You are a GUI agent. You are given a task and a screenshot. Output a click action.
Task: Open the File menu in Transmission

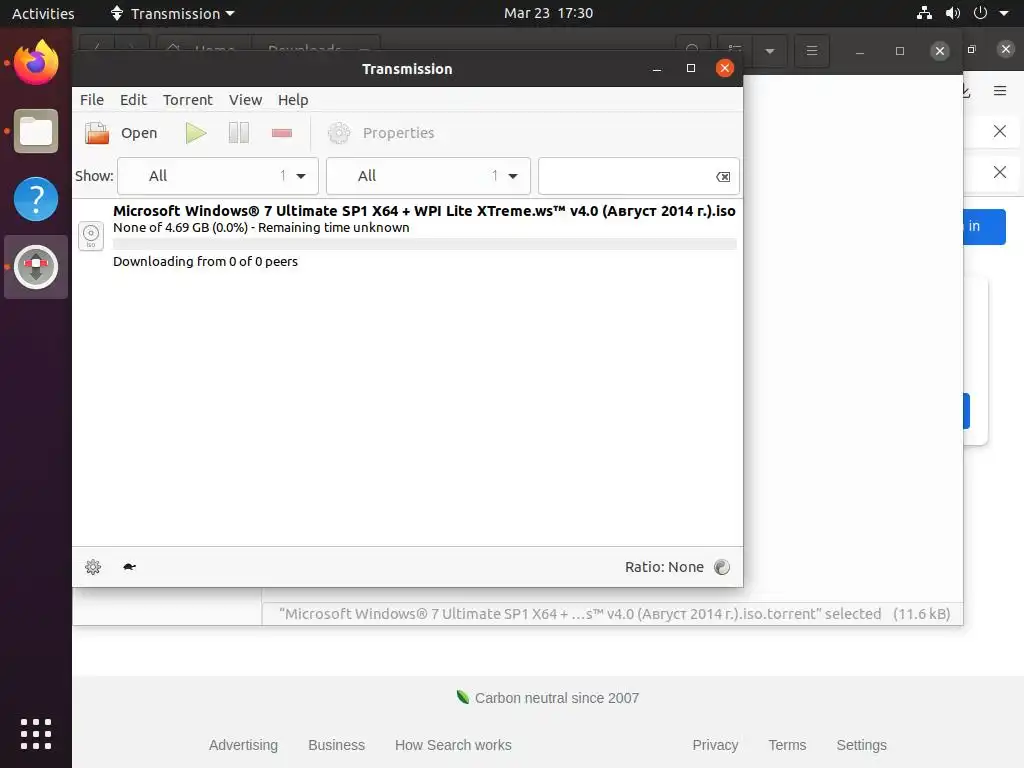click(x=92, y=100)
